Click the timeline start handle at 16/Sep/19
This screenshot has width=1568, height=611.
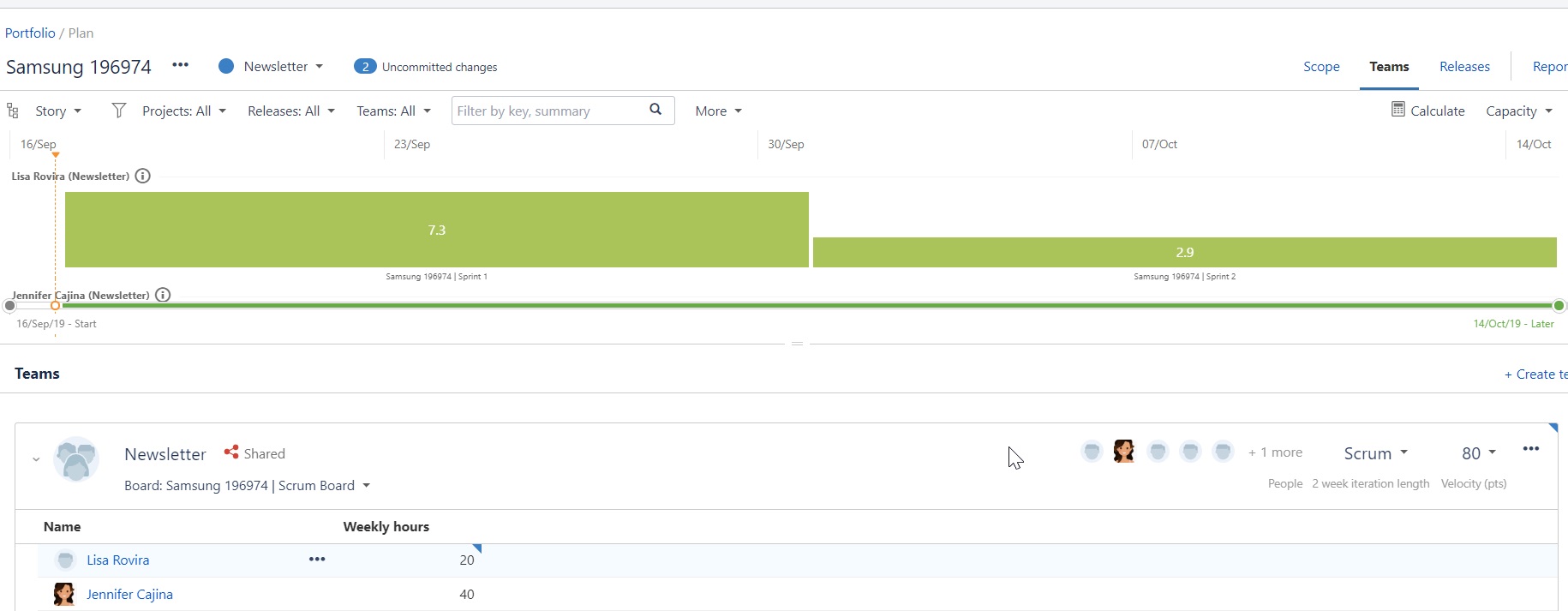[10, 305]
